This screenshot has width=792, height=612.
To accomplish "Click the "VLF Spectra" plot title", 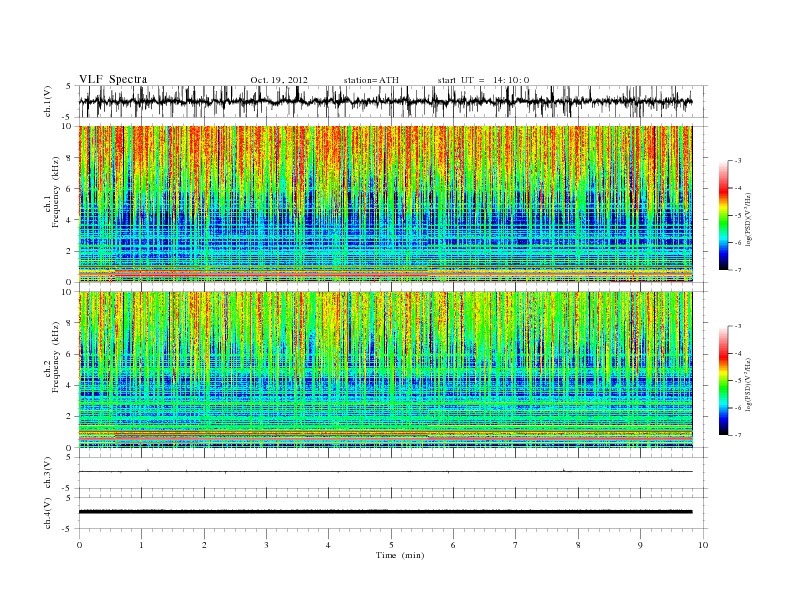I will 113,79.
